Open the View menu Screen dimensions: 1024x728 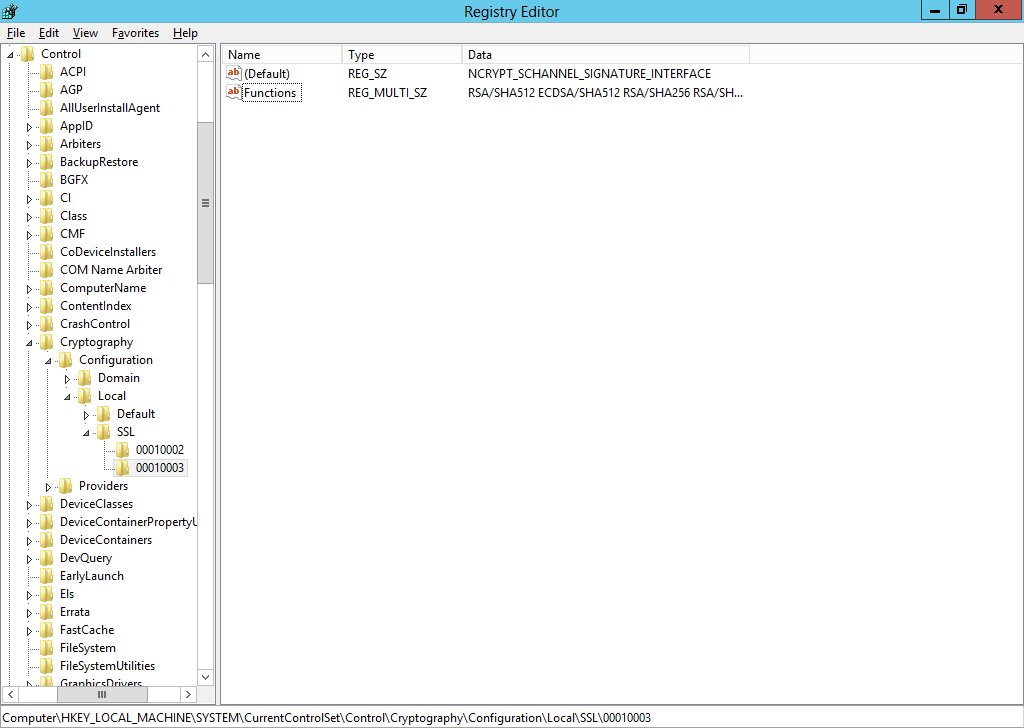85,33
